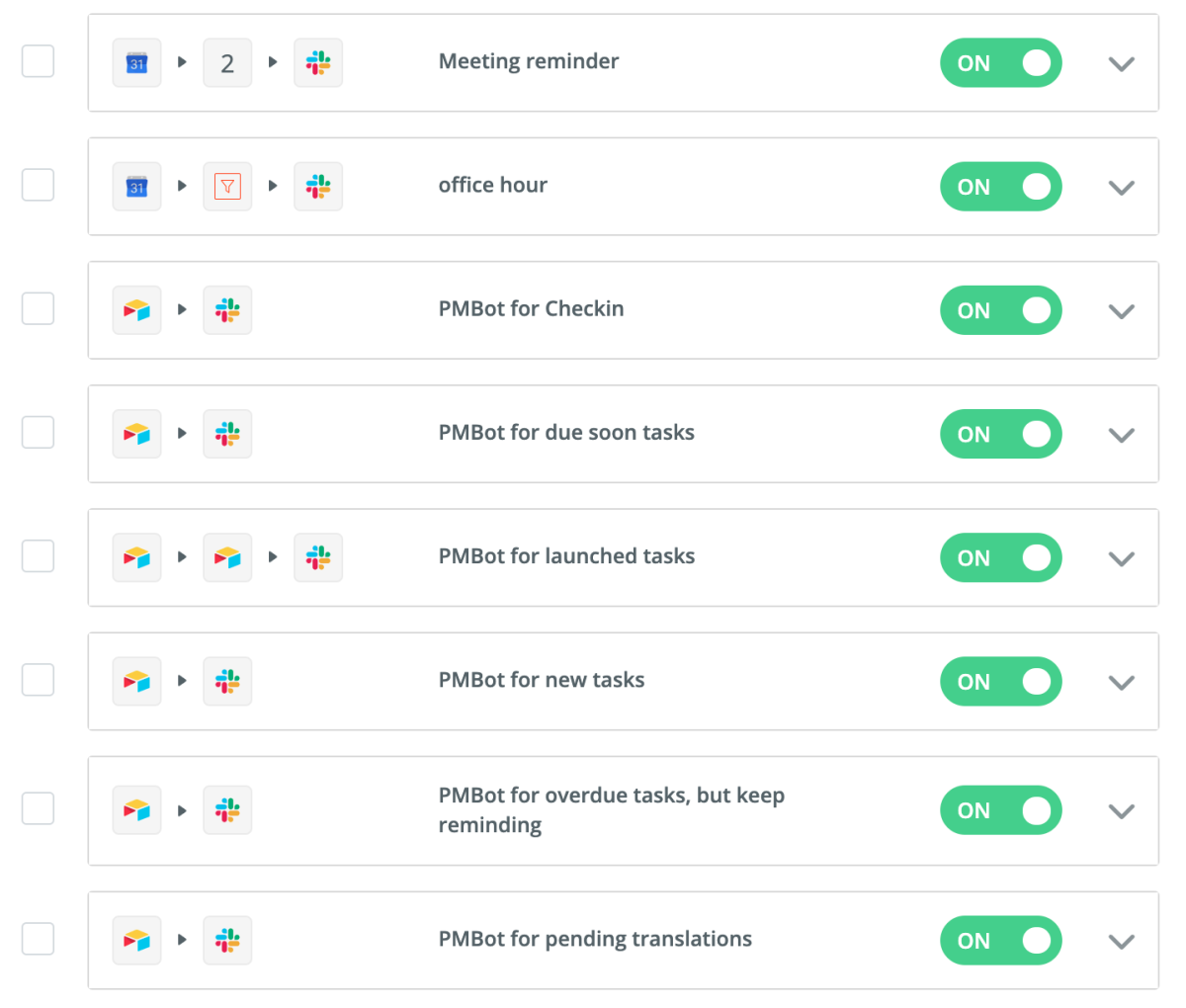
Task: Select the checkbox for PMBot for launched tasks
Action: (x=38, y=555)
